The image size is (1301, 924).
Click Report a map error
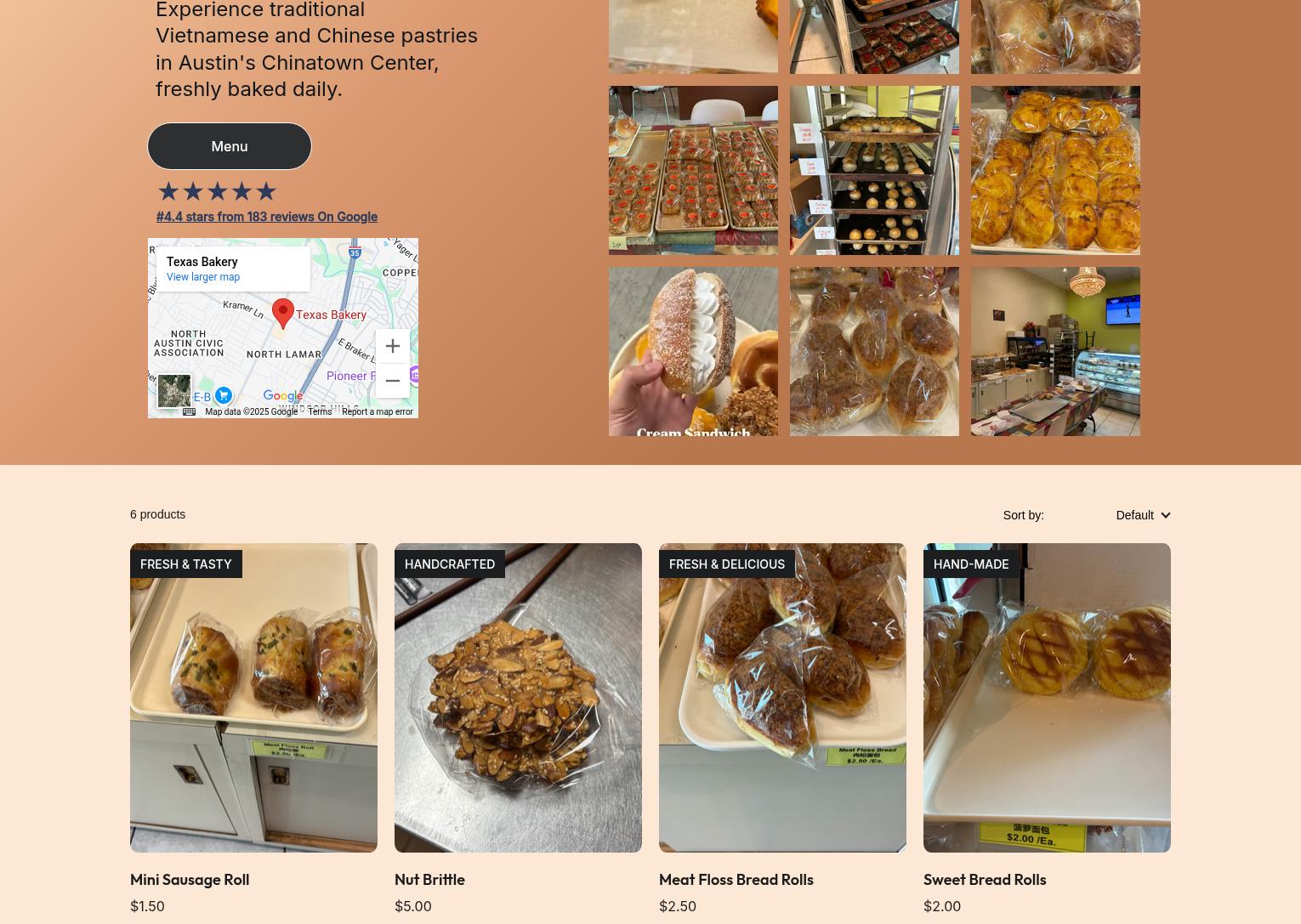pyautogui.click(x=378, y=411)
